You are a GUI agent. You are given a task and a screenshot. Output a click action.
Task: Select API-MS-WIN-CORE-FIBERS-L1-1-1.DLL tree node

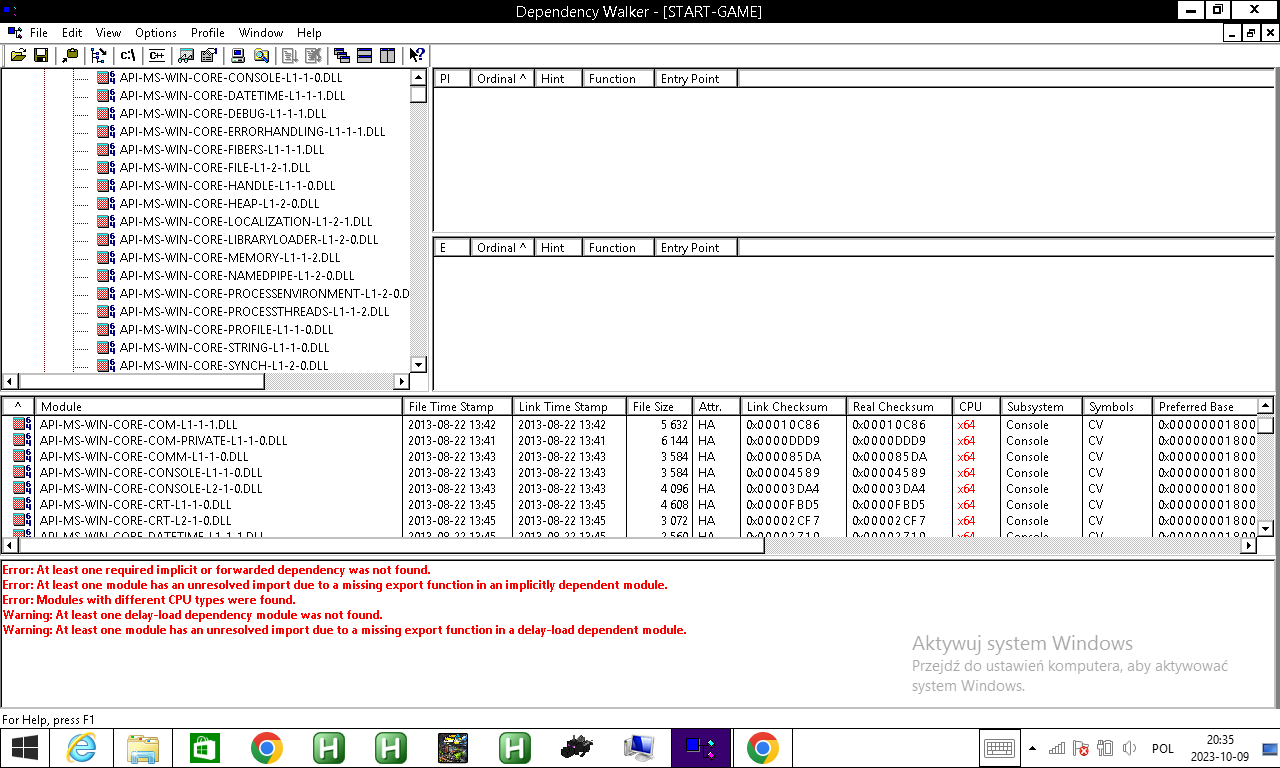(x=222, y=150)
